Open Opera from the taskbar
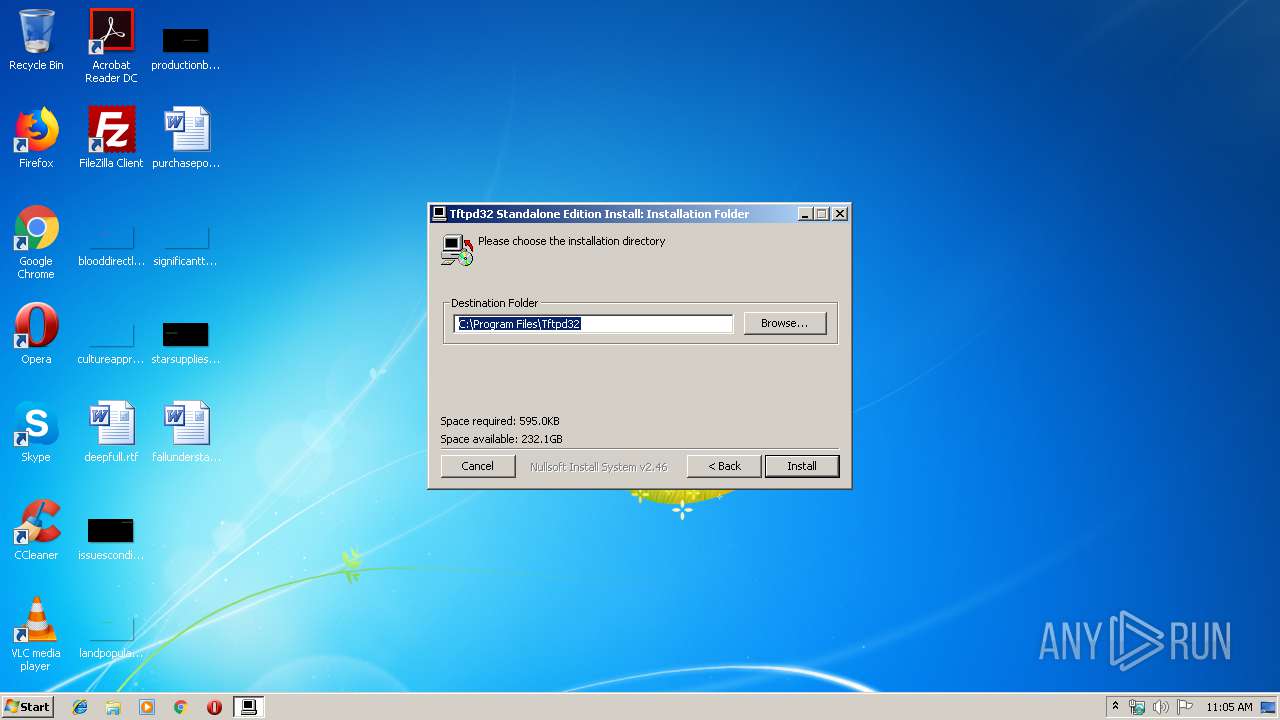 point(214,707)
